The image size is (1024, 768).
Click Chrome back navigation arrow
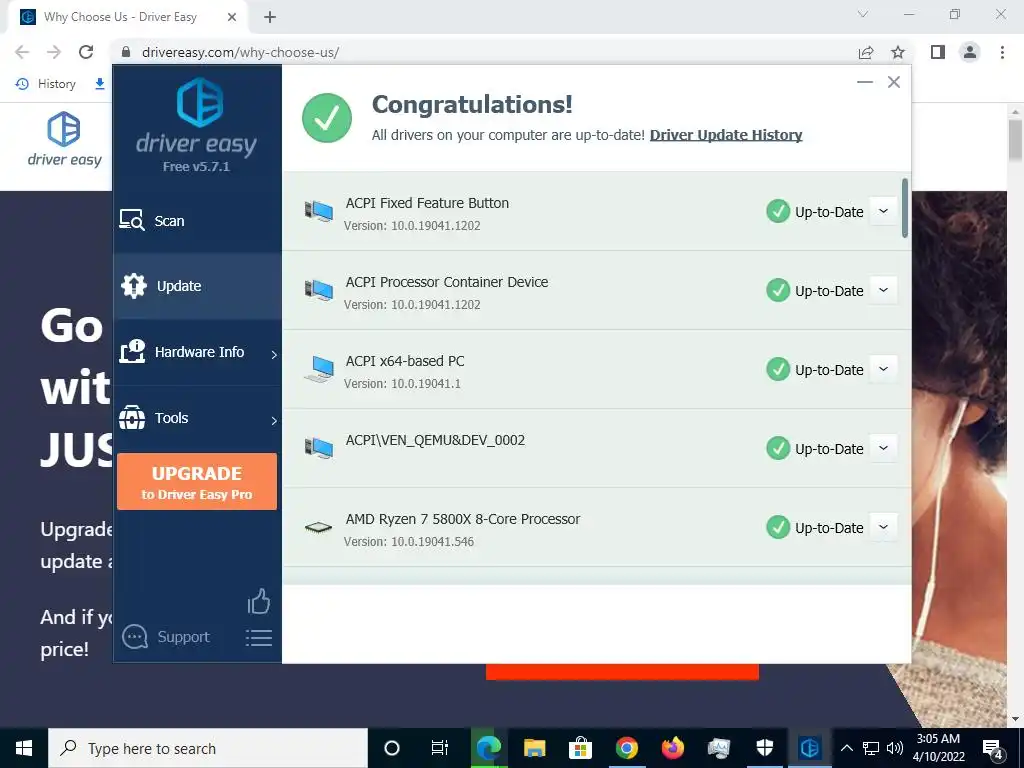[22, 52]
